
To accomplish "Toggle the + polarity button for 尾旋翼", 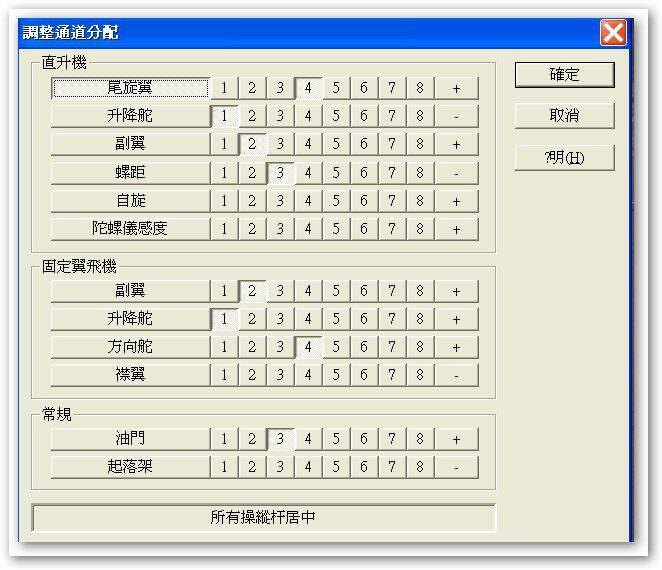I will [456, 88].
